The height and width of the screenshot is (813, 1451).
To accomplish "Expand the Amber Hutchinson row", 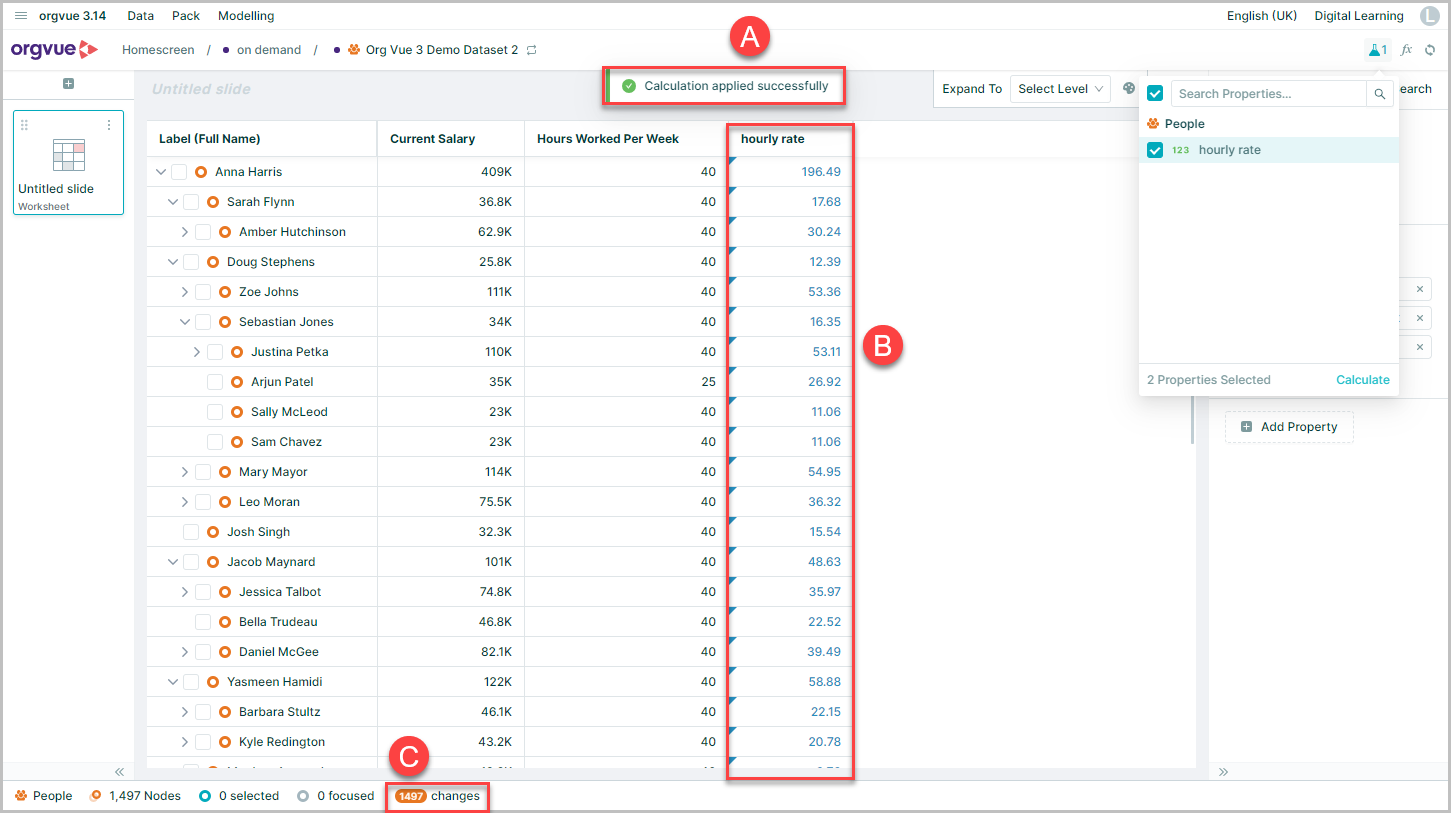I will [x=184, y=232].
